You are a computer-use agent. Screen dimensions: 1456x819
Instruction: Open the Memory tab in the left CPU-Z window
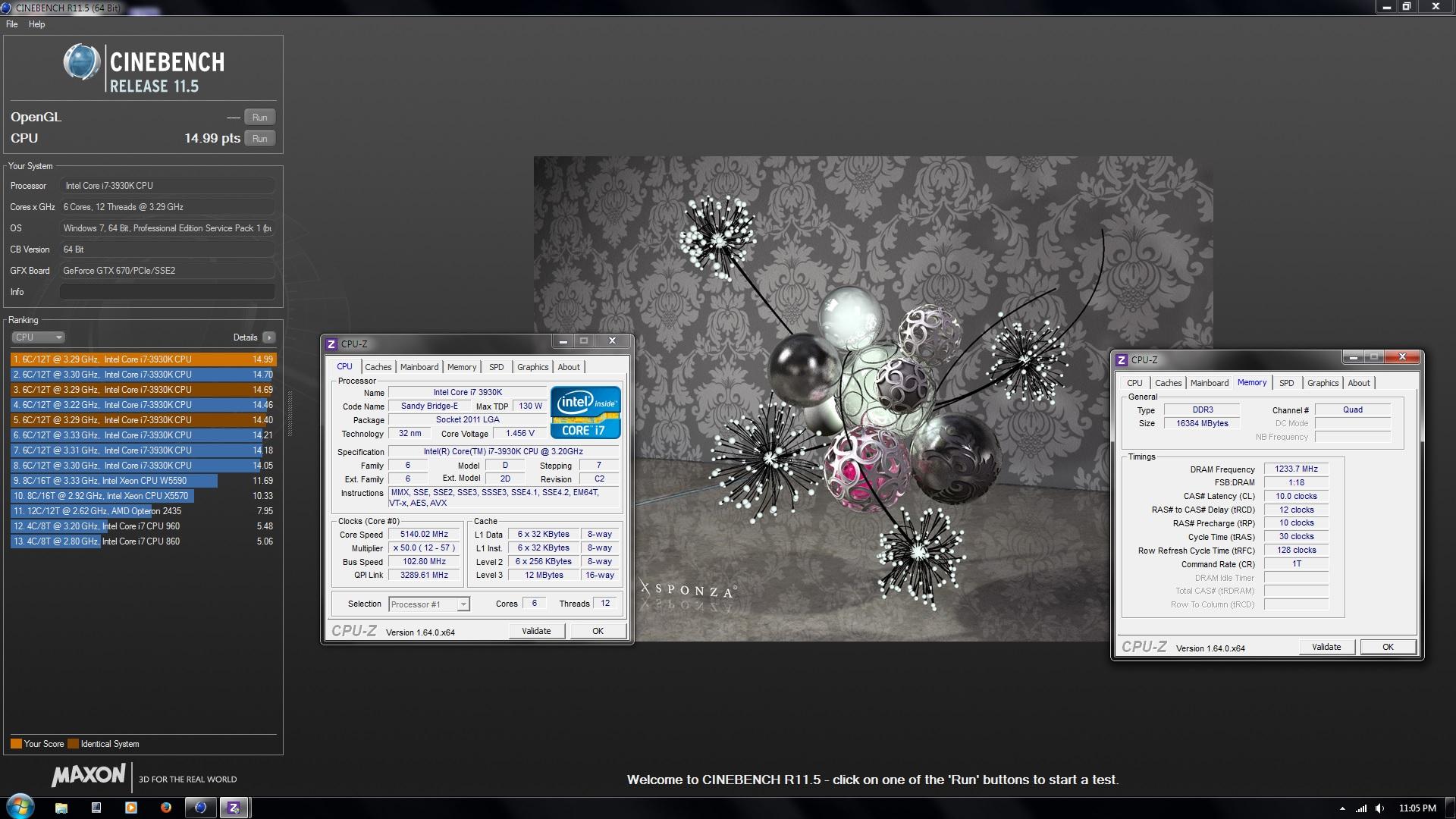(x=462, y=367)
